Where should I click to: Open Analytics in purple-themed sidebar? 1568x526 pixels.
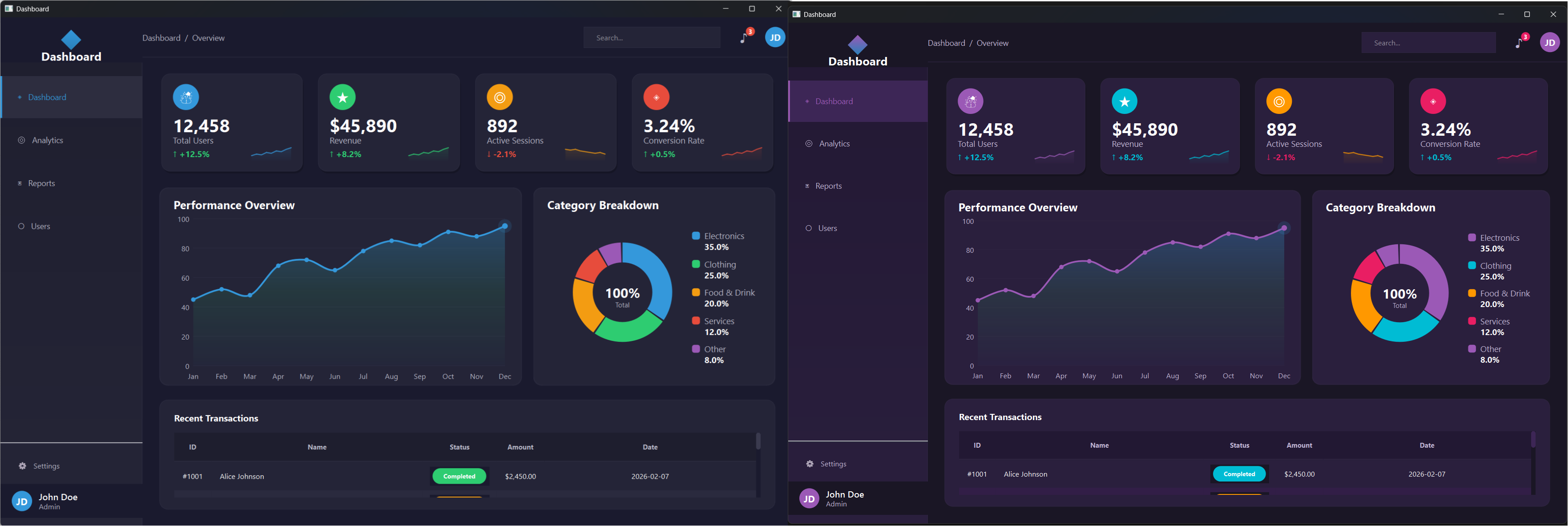(x=834, y=144)
